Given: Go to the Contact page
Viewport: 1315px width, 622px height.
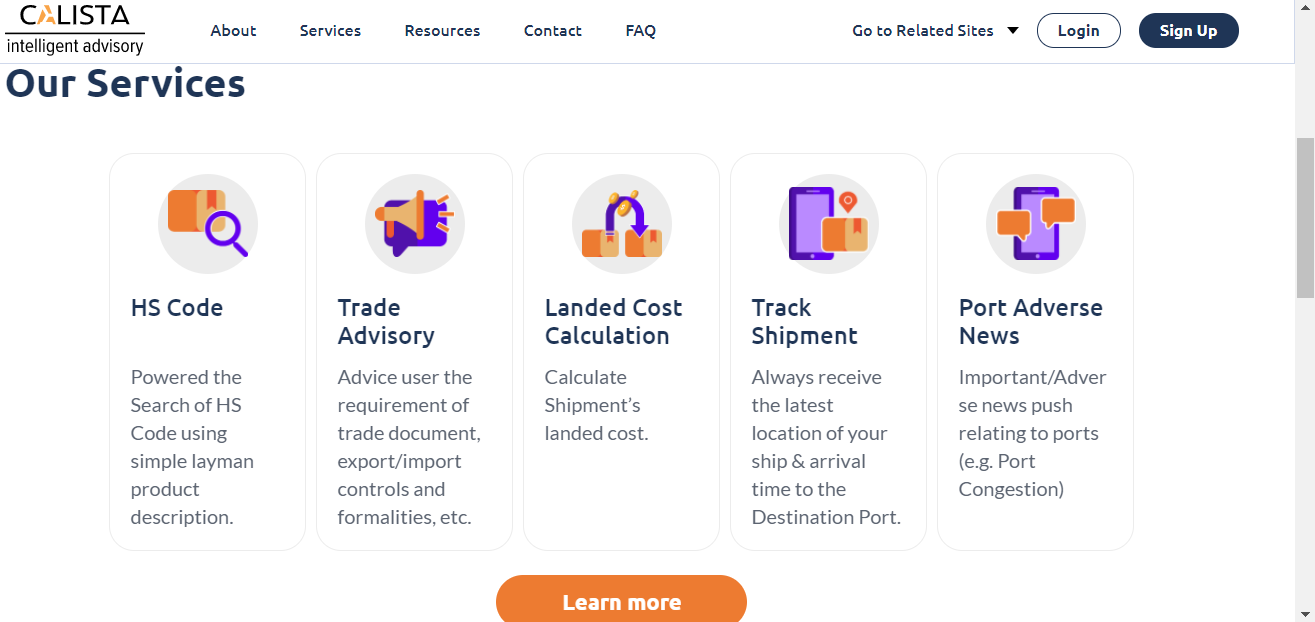Looking at the screenshot, I should (x=552, y=31).
